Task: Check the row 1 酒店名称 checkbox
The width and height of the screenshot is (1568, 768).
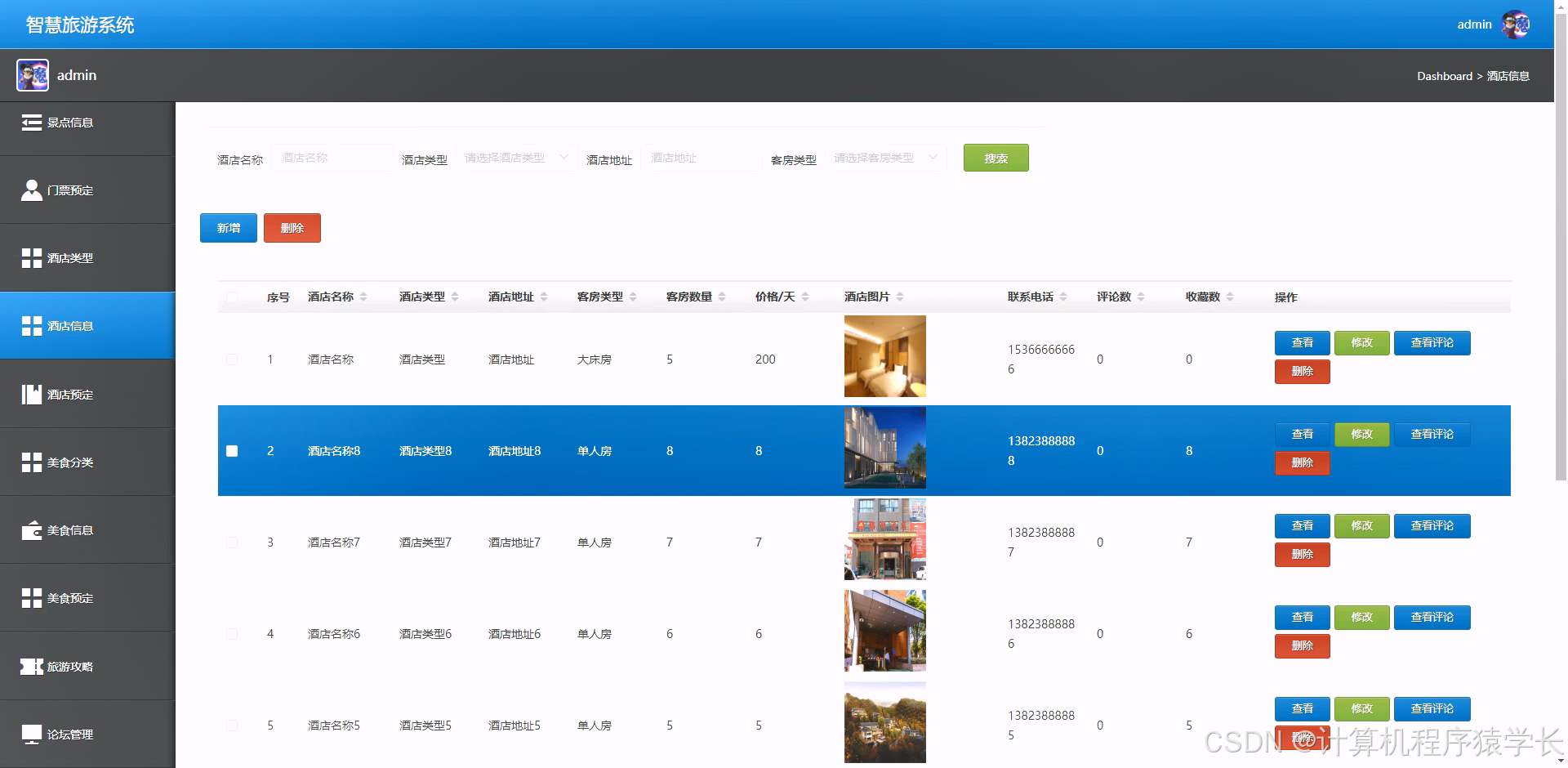Action: coord(232,359)
